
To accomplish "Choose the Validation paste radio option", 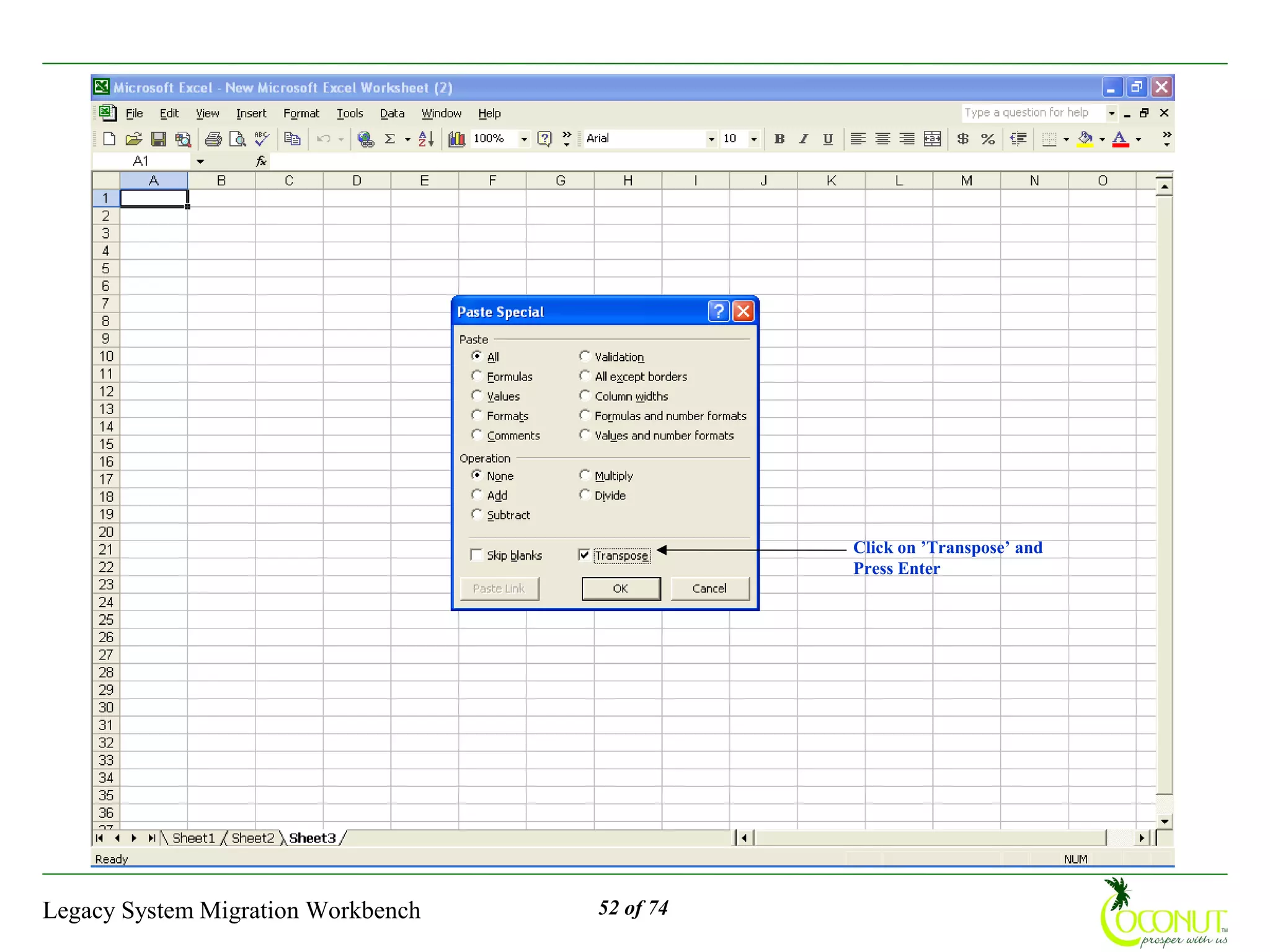I will (584, 356).
